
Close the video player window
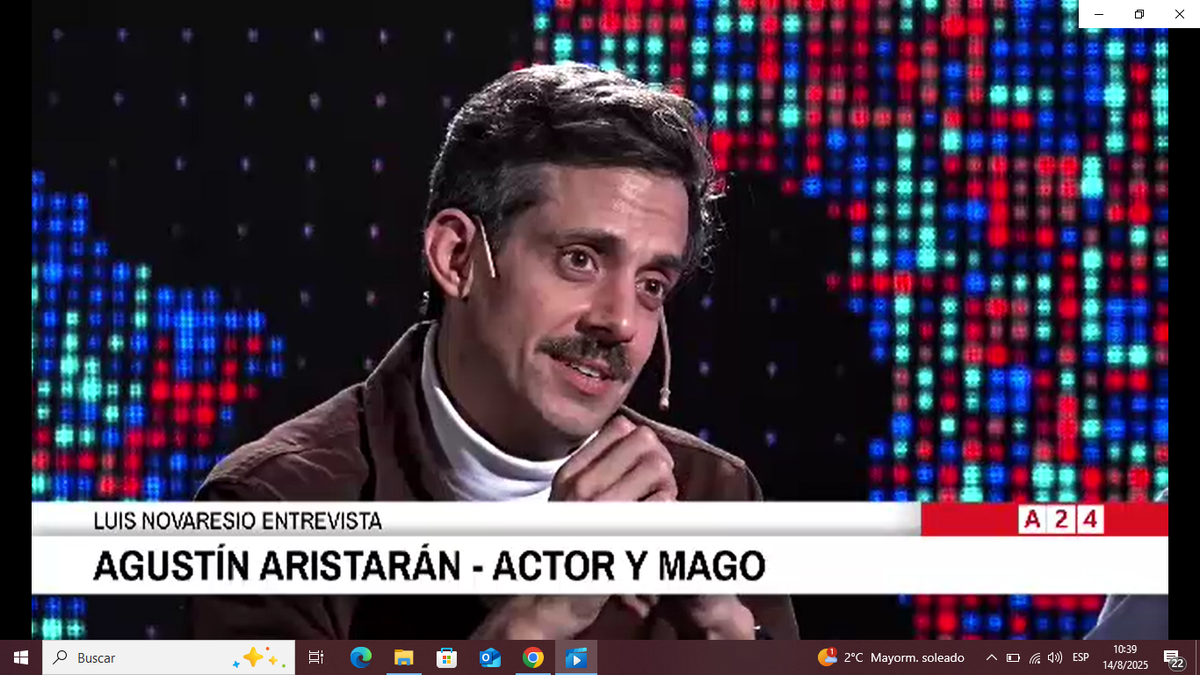[1179, 14]
